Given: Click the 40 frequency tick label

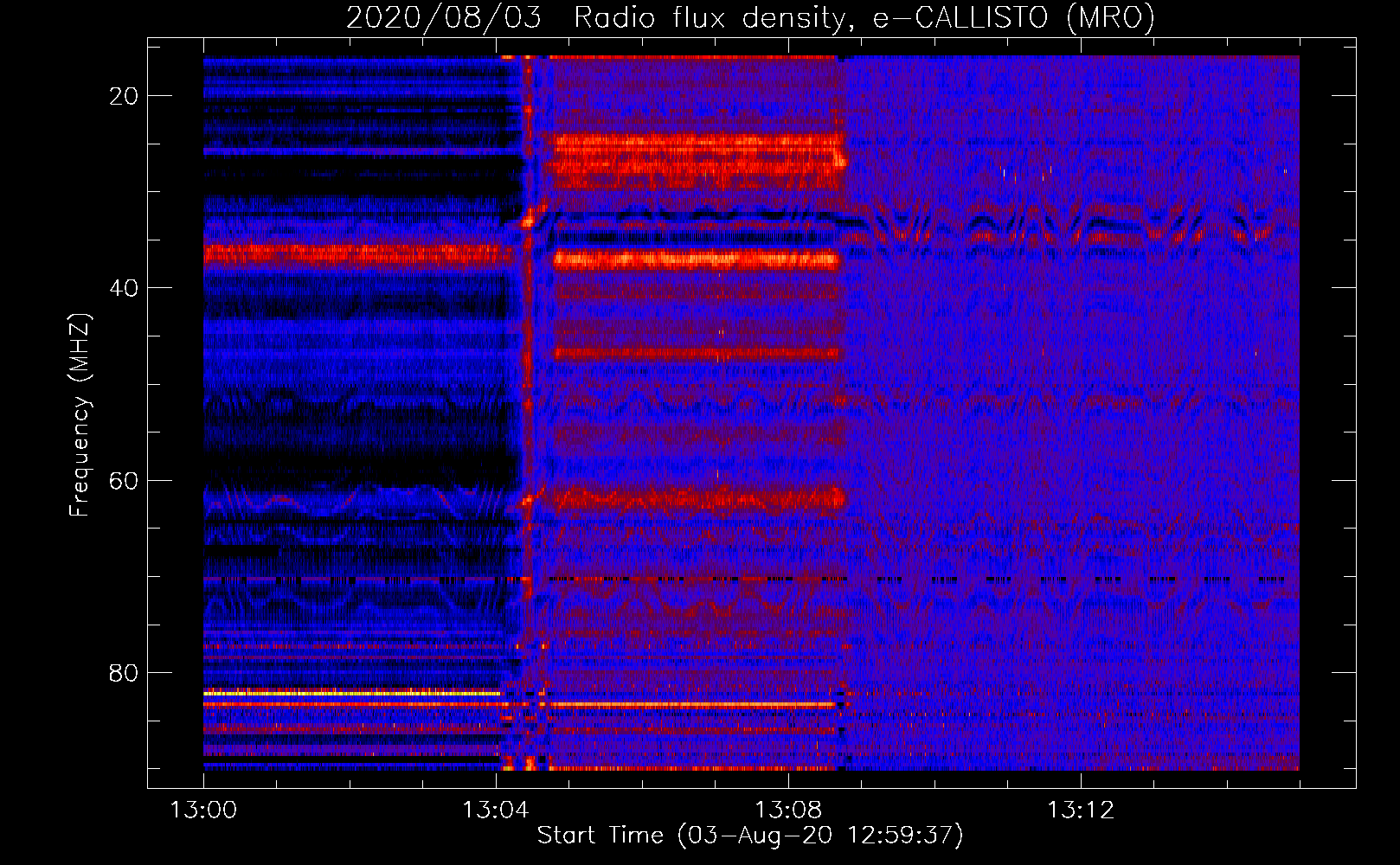Looking at the screenshot, I should 125,288.
